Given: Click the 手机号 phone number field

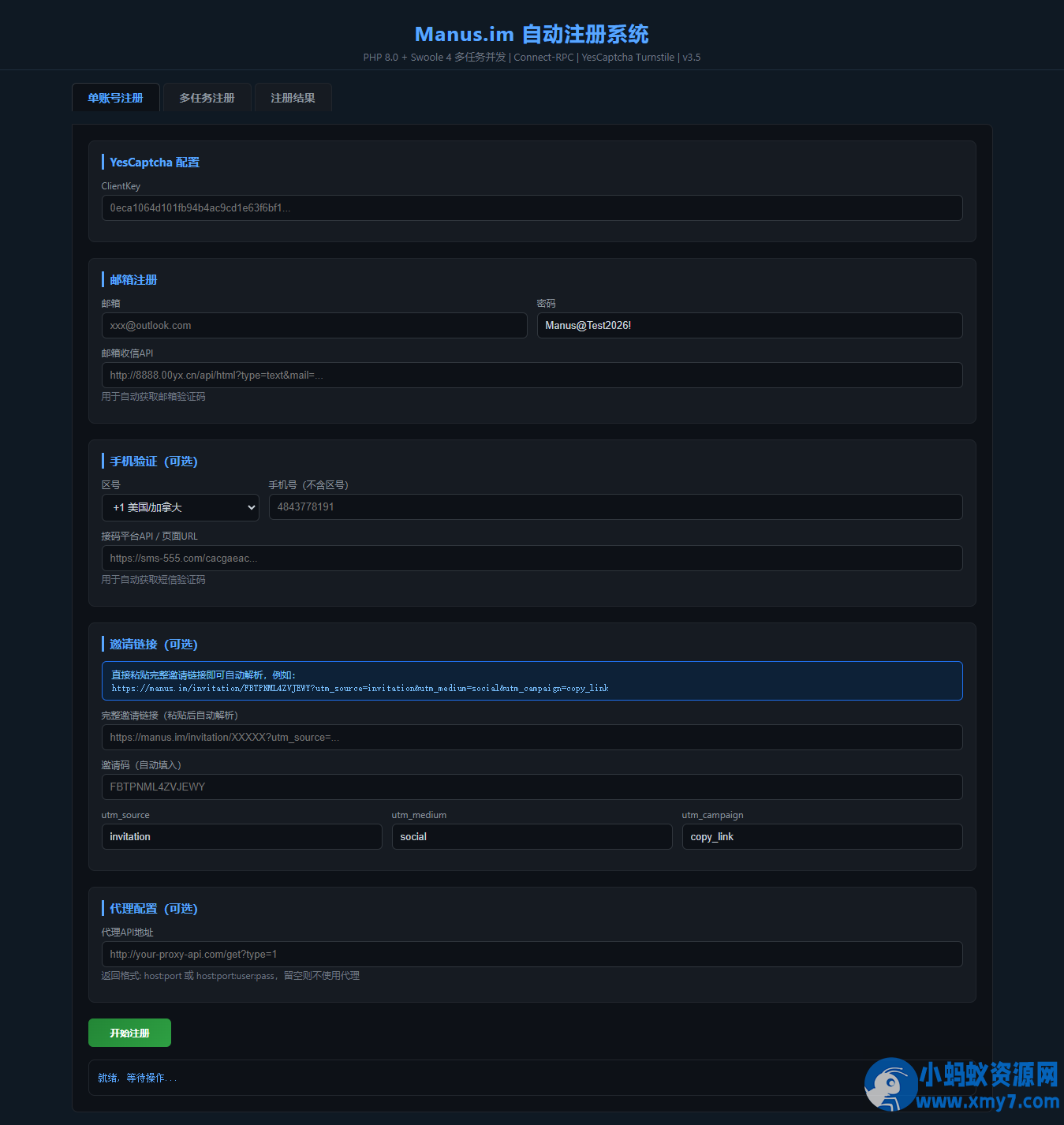Looking at the screenshot, I should click(615, 507).
